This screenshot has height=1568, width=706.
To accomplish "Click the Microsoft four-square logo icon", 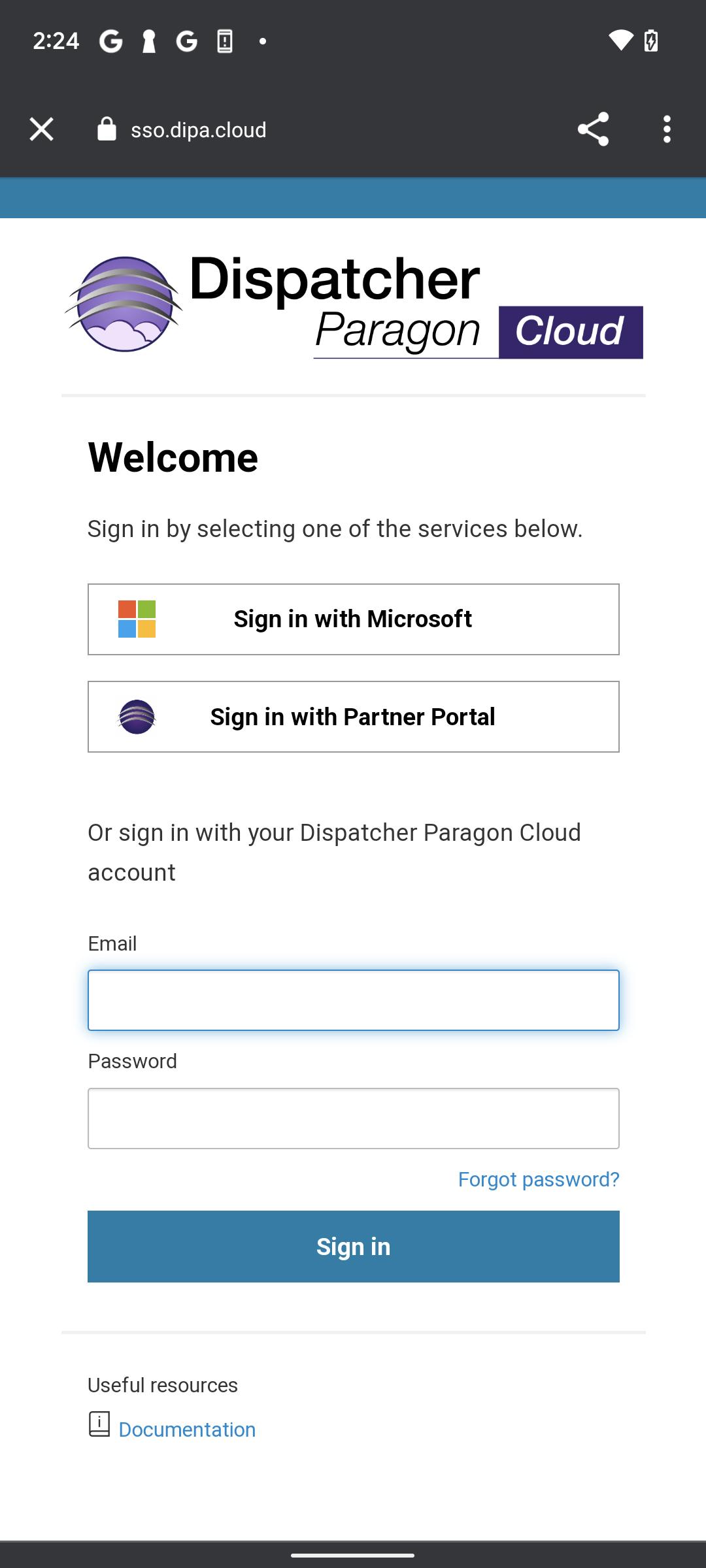I will pyautogui.click(x=137, y=619).
